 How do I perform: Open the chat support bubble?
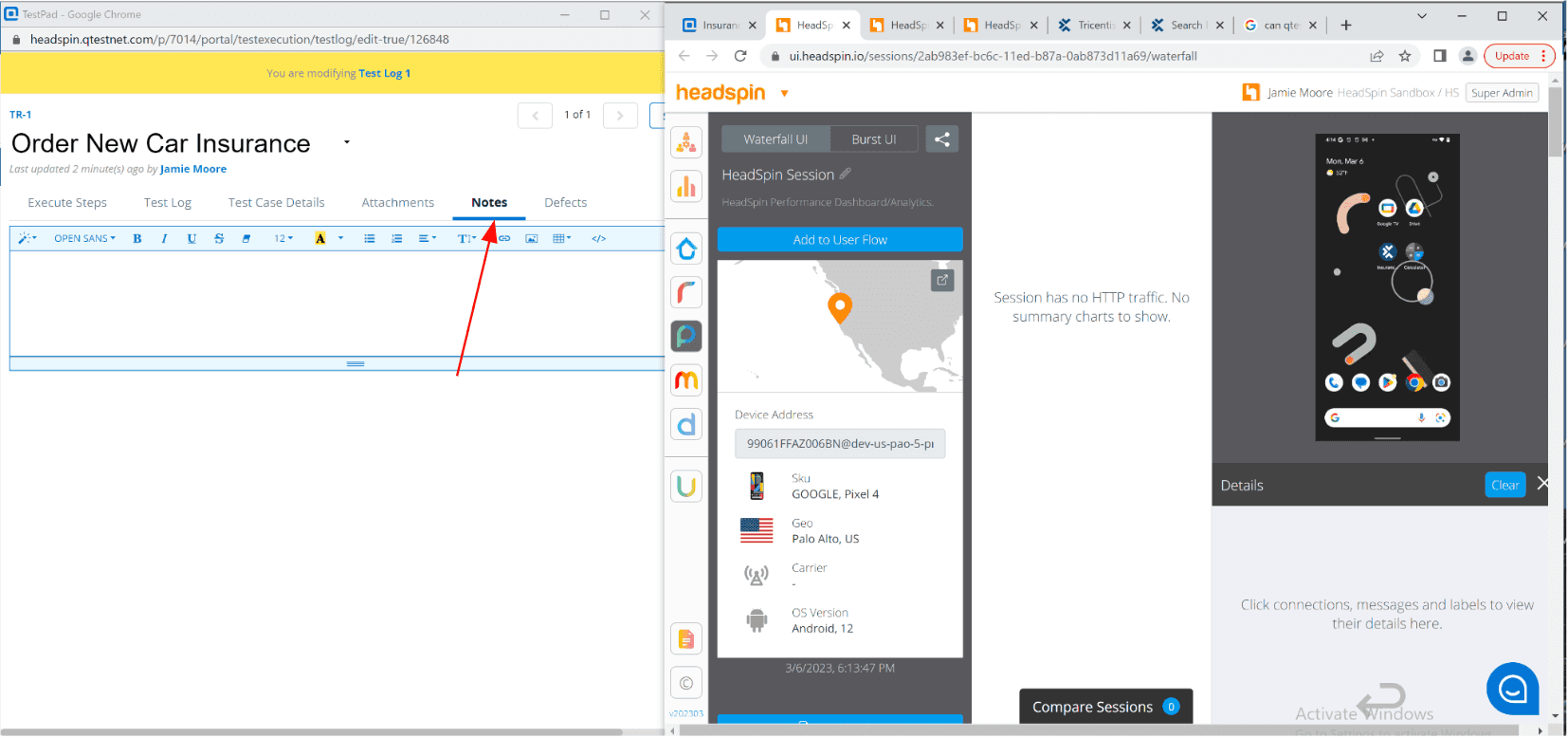point(1512,689)
